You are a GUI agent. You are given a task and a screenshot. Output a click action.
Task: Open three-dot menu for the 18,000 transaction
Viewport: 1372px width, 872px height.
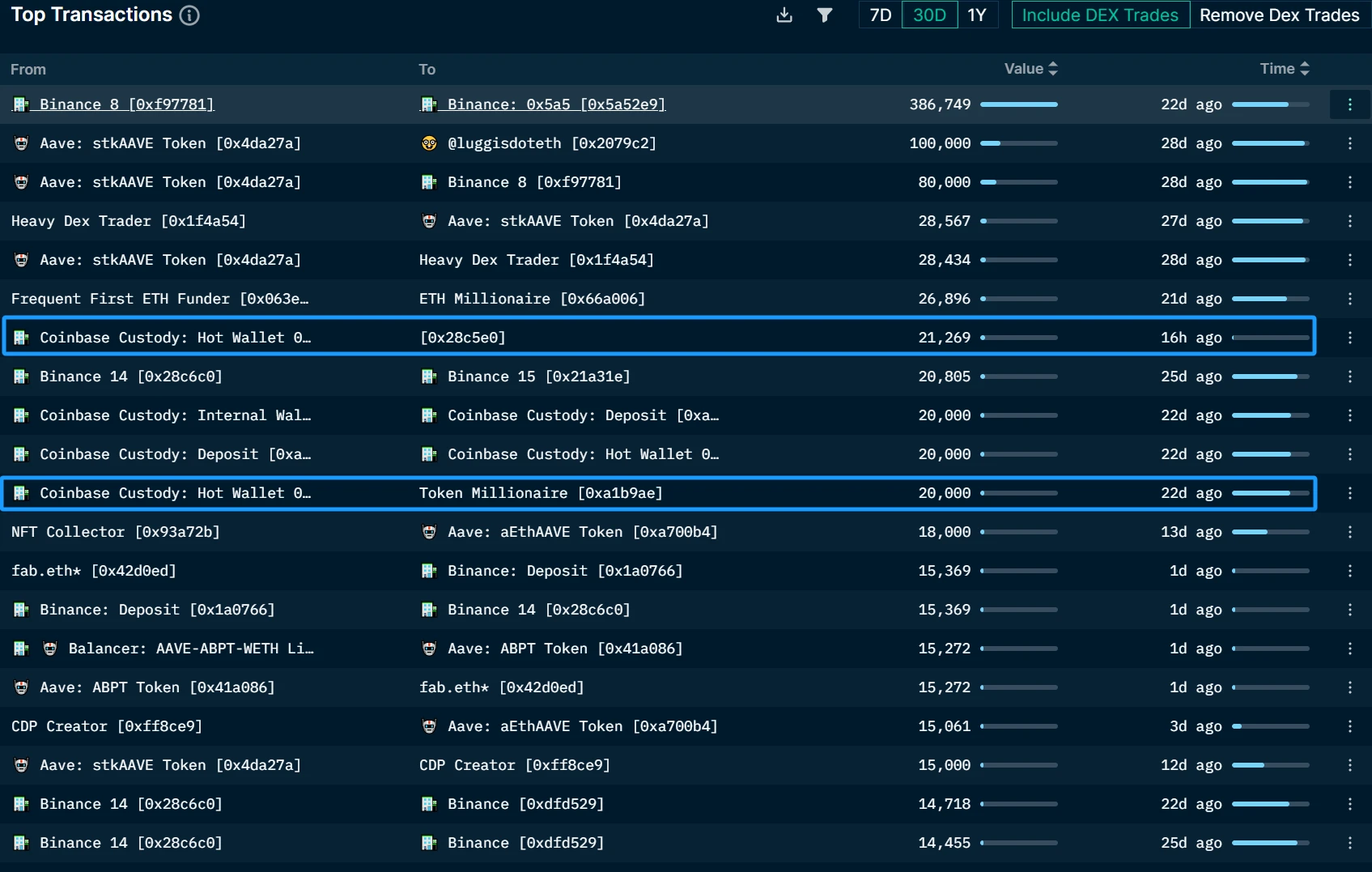(x=1349, y=532)
